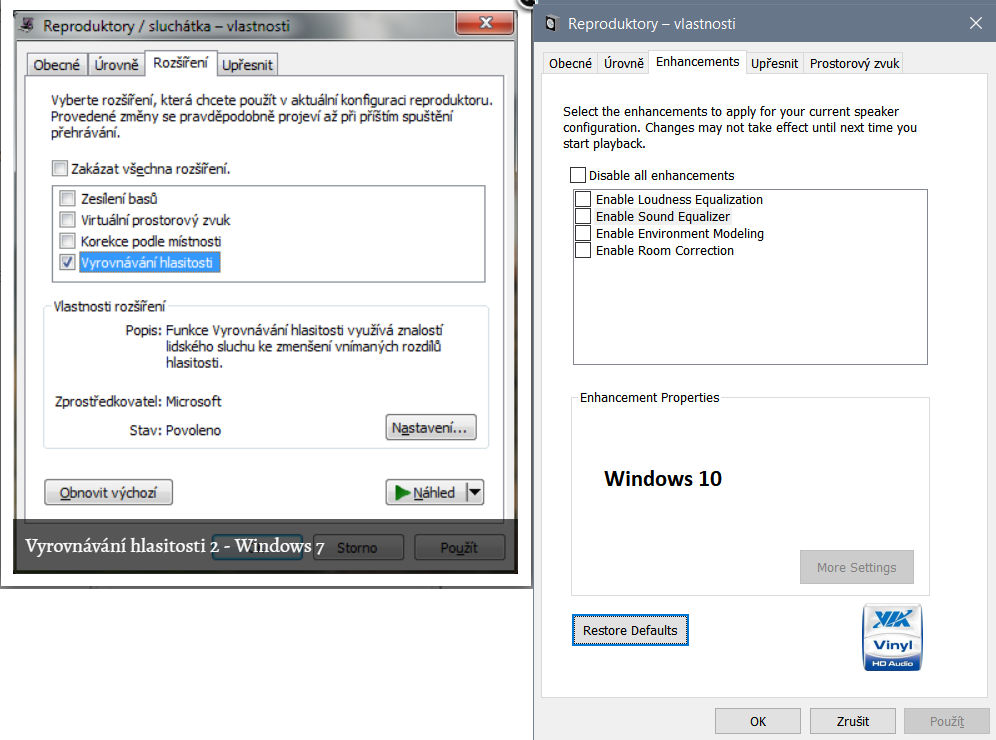
Task: Toggle Disable all enhancements checkbox
Action: [x=577, y=175]
